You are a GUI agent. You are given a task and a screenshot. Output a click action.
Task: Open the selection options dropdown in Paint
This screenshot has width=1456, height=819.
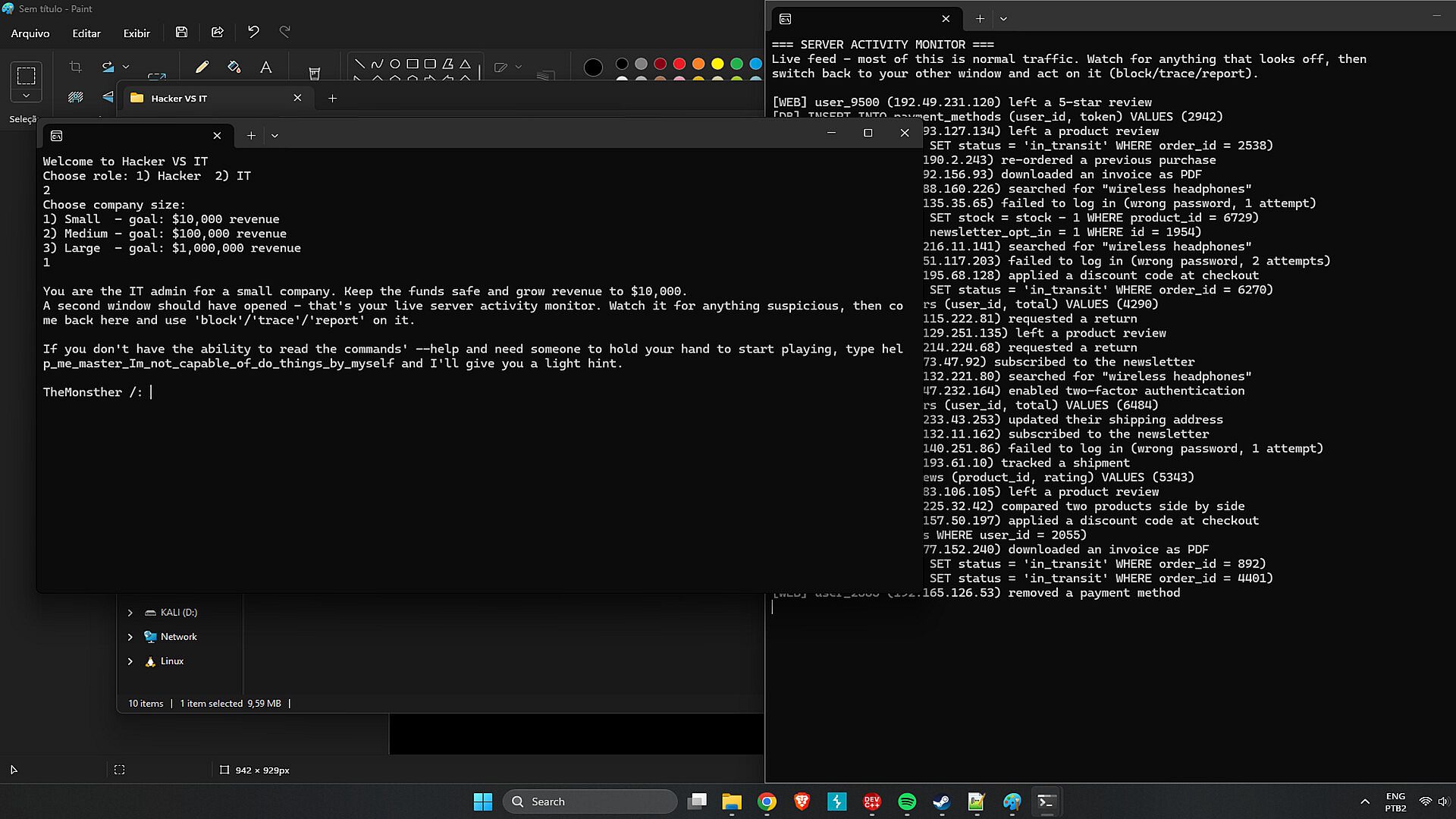(x=26, y=96)
